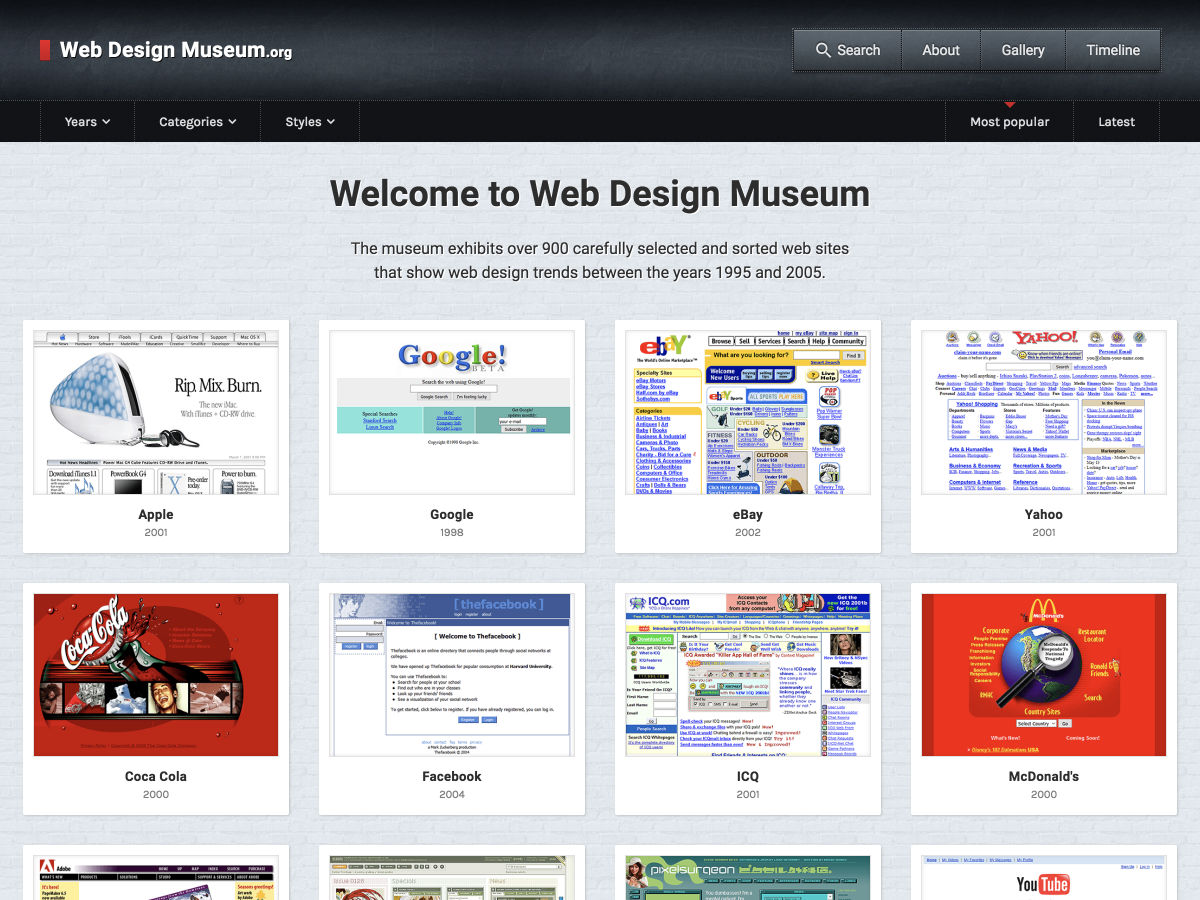
Task: Switch to the Latest tab
Action: click(x=1116, y=122)
